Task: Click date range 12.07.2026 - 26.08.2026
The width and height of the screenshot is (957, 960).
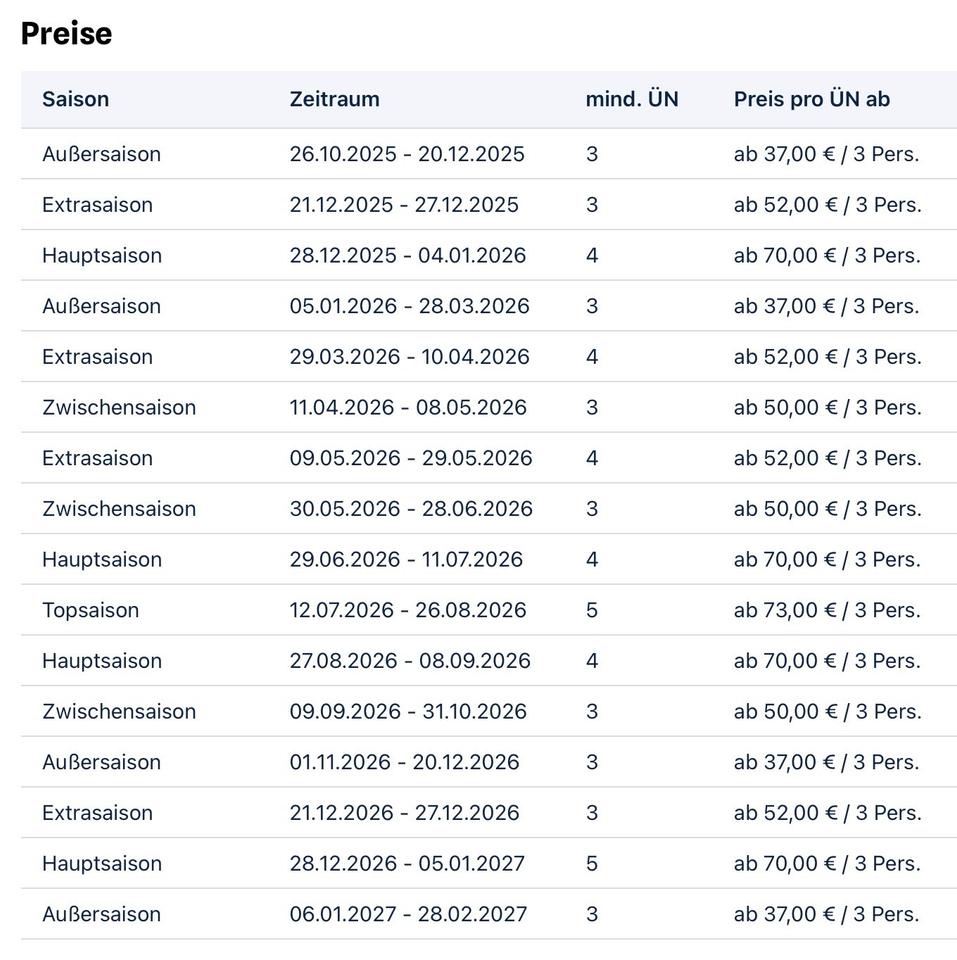Action: click(407, 610)
